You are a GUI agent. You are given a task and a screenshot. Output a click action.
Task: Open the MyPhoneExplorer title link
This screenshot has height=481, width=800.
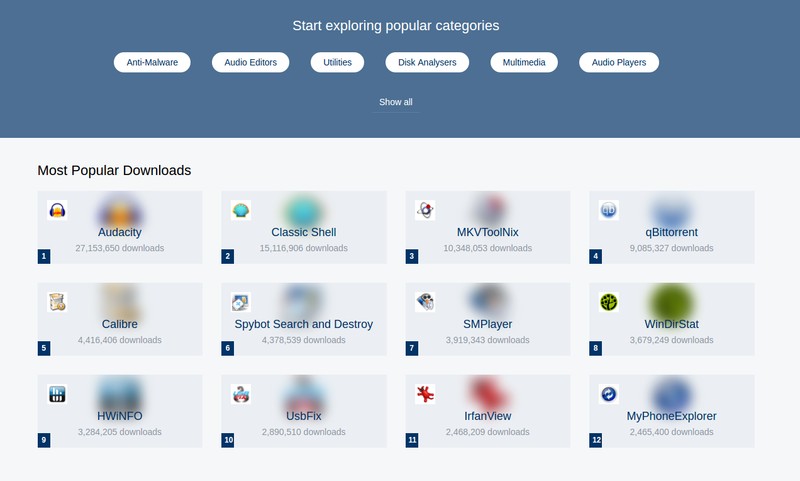[671, 416]
